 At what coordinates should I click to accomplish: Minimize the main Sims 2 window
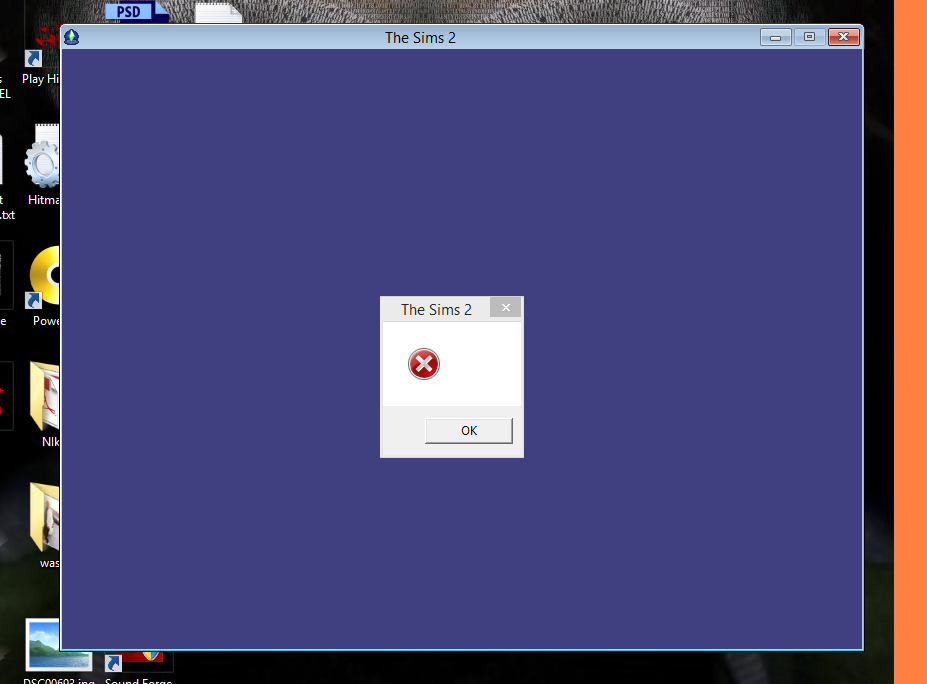pyautogui.click(x=775, y=37)
